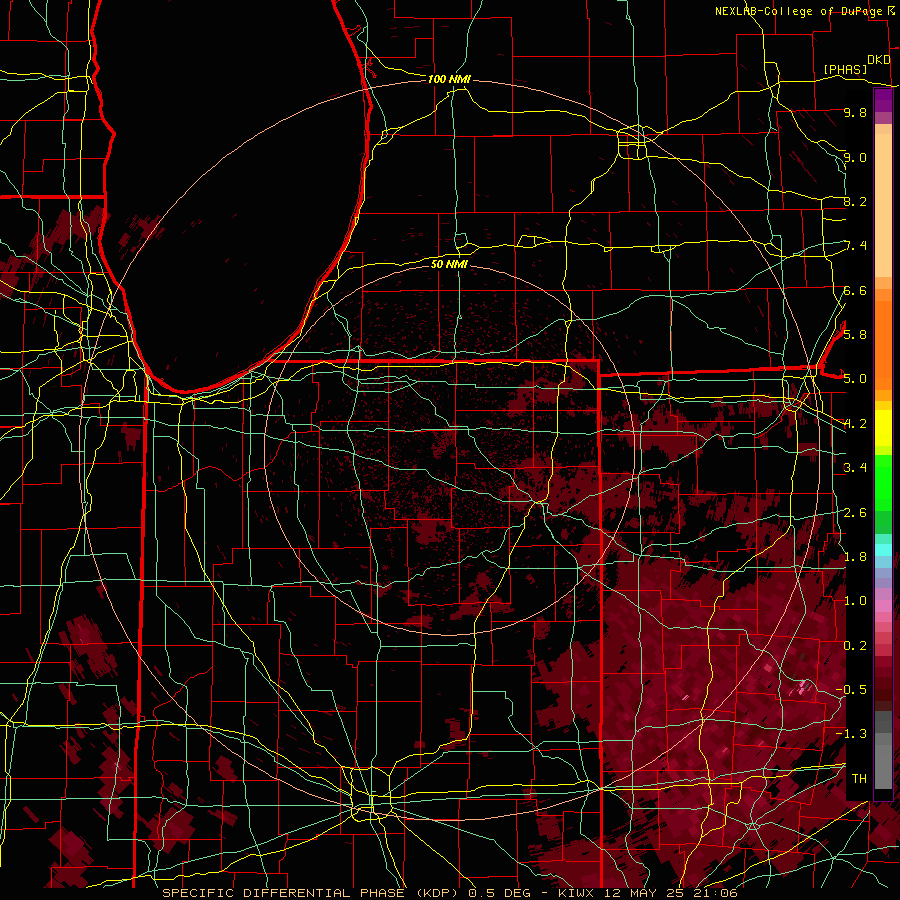Click the 7.4 value on the scale
900x900 pixels.
pos(855,246)
